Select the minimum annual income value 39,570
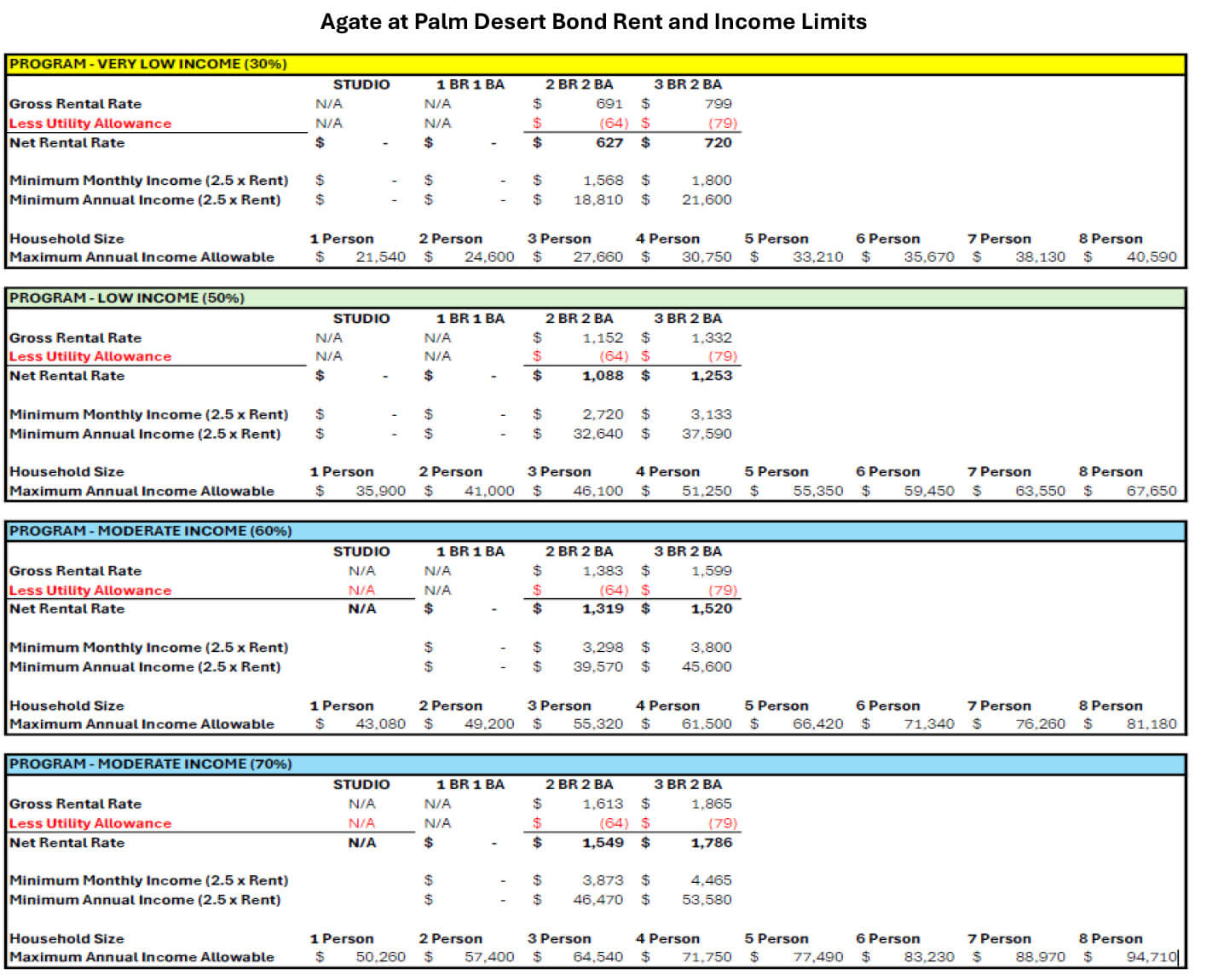This screenshot has width=1224, height=980. pos(598,667)
